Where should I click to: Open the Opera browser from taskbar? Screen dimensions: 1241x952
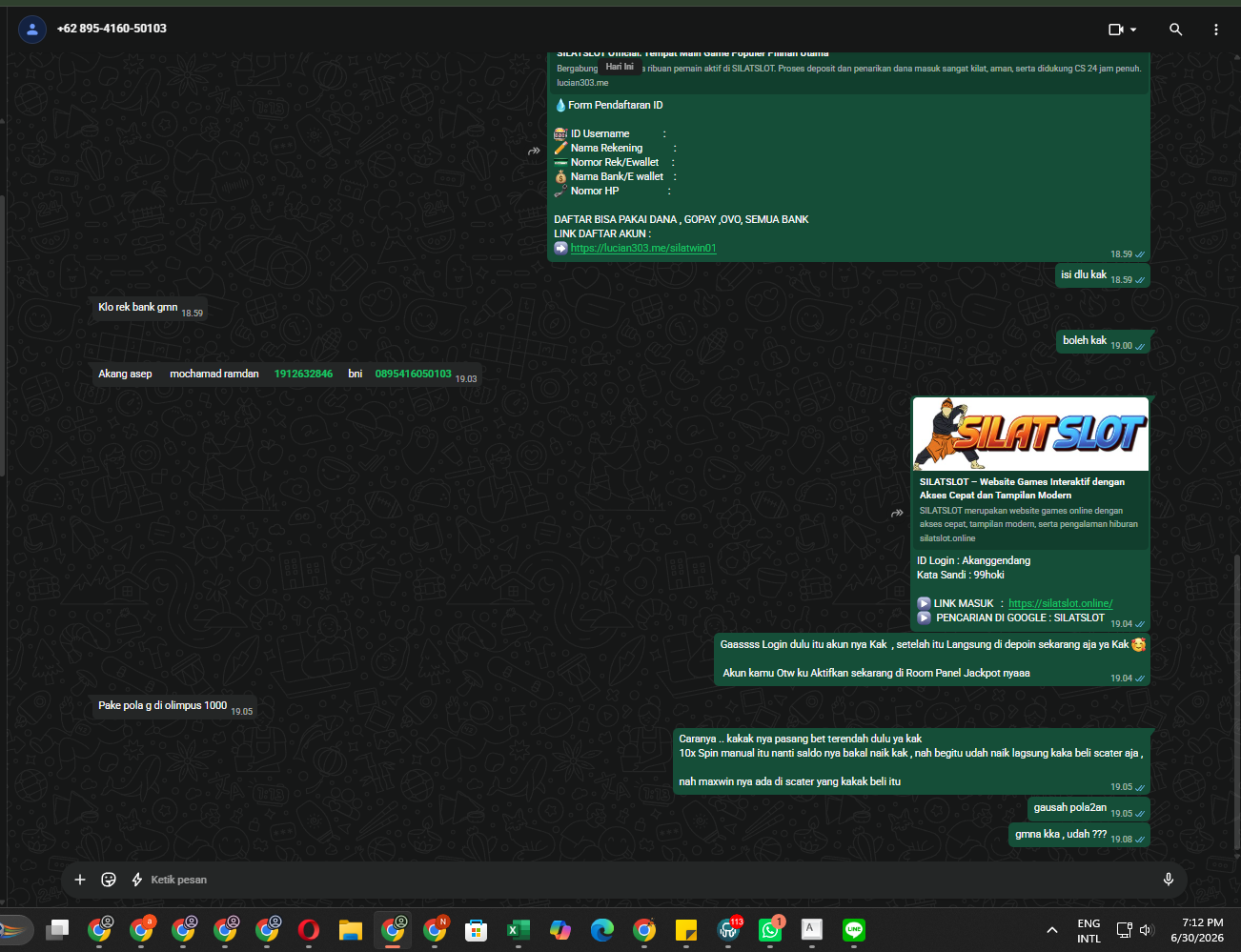pyautogui.click(x=309, y=929)
